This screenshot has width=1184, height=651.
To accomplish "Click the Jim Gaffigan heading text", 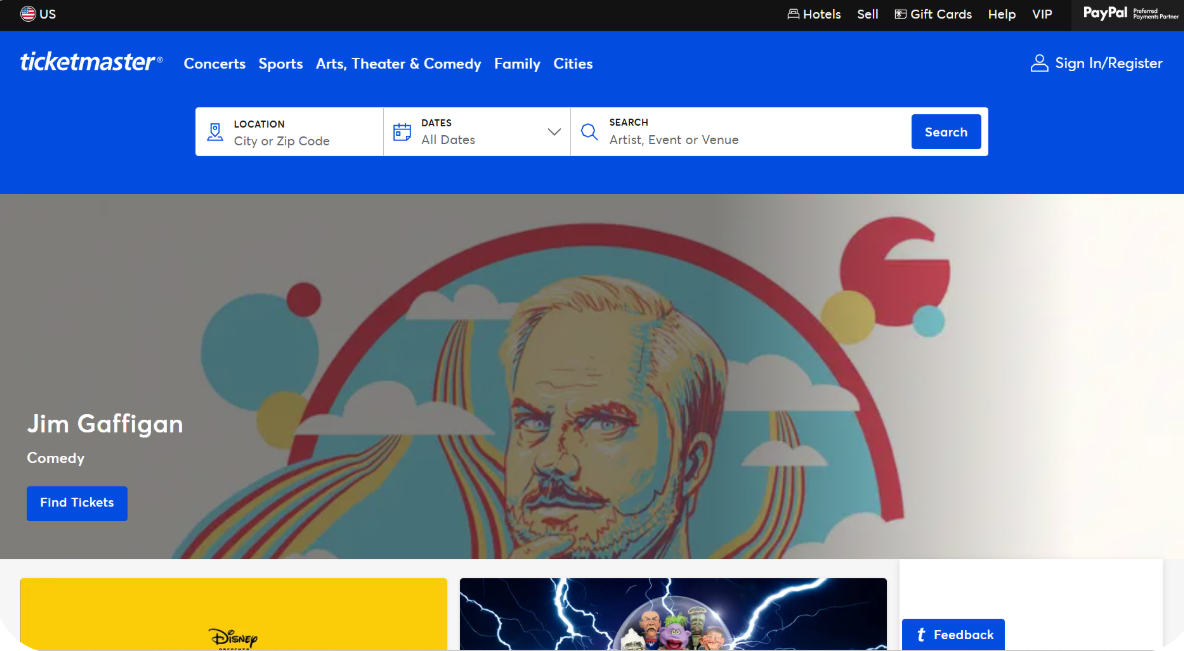I will coord(105,424).
